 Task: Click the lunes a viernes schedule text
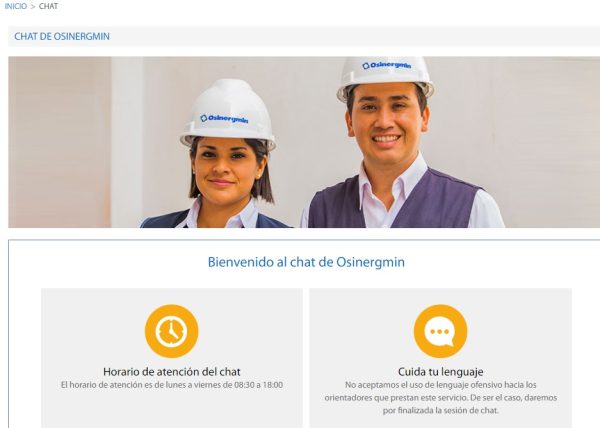(x=172, y=385)
